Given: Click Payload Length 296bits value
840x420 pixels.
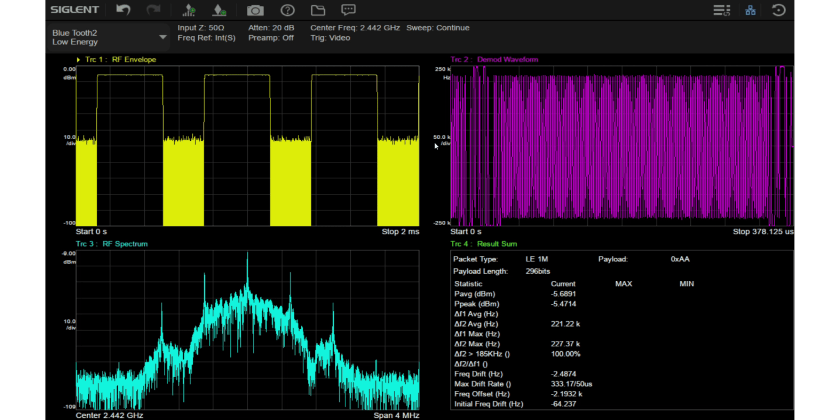Looking at the screenshot, I should 538,272.
